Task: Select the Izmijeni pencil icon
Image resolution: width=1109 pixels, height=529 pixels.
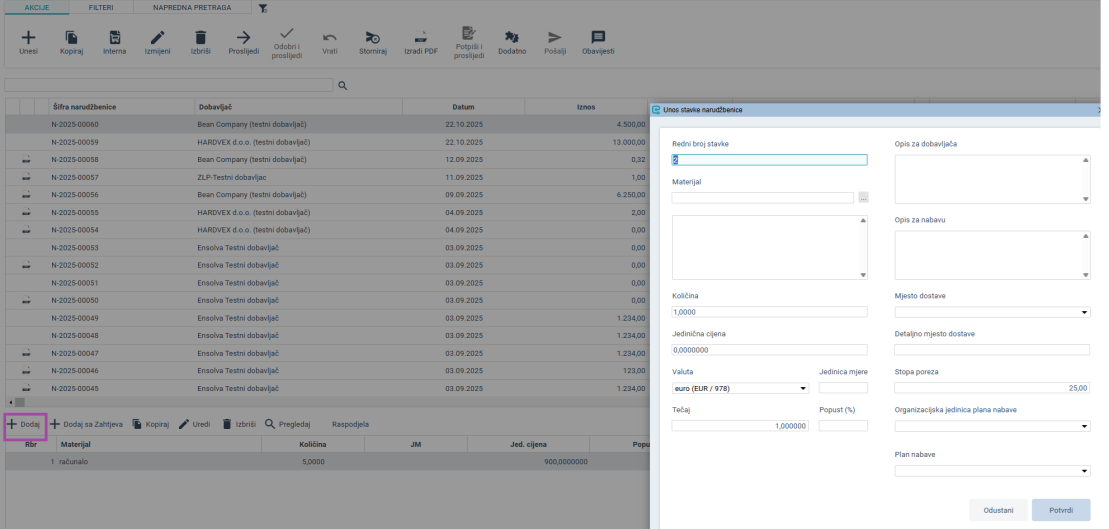Action: click(x=156, y=37)
